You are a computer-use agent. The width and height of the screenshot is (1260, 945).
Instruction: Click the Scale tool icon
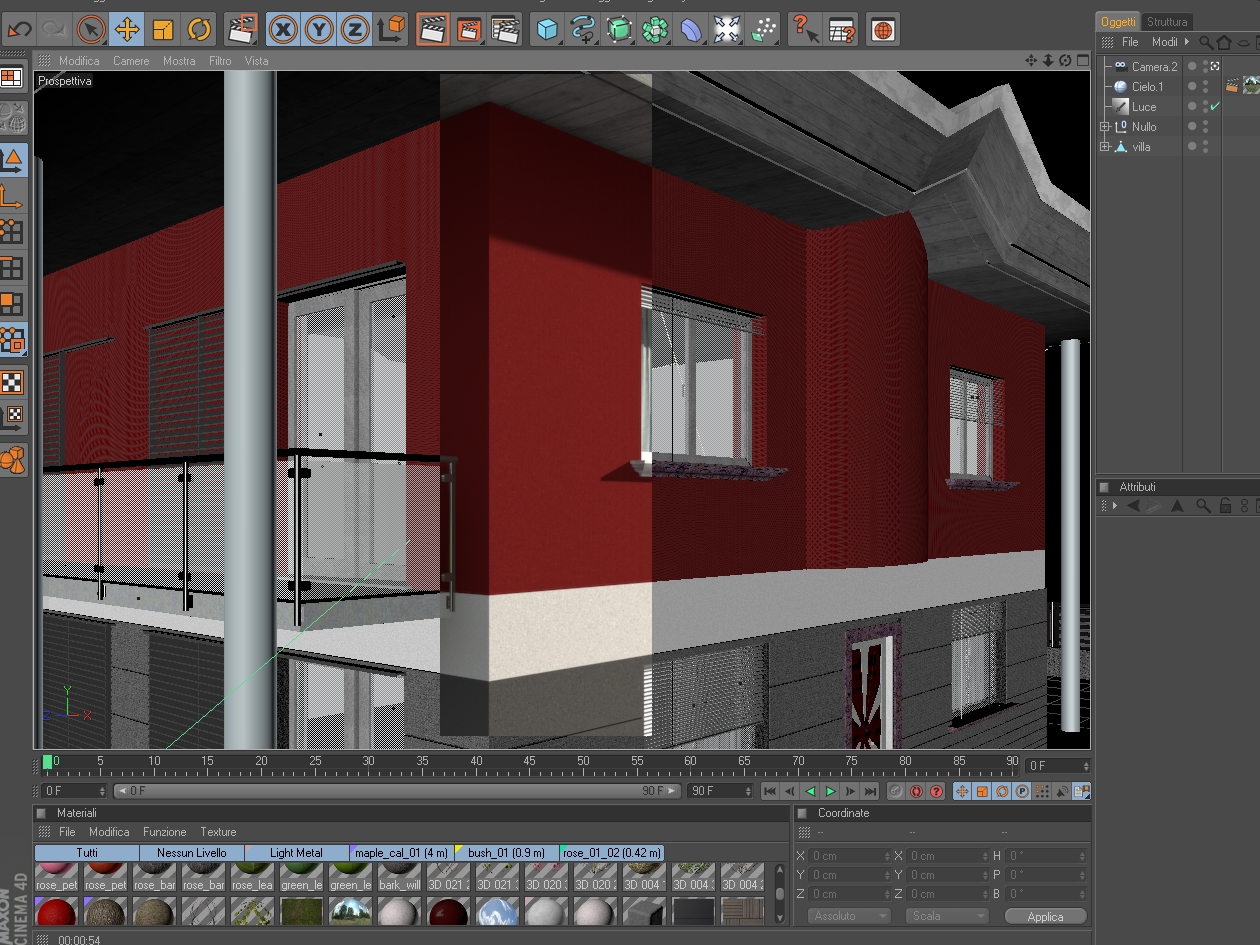[163, 30]
